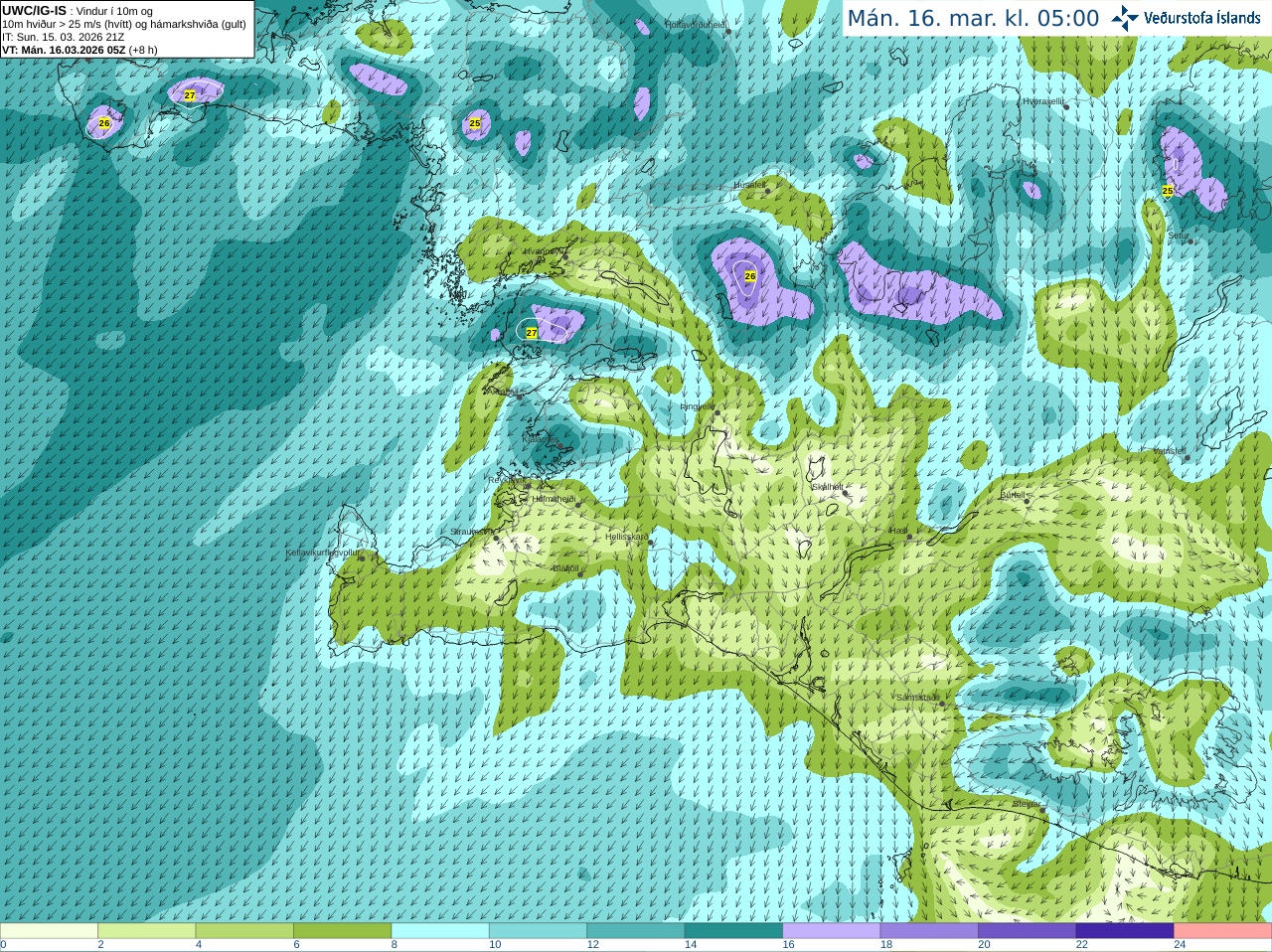The image size is (1272, 952).
Task: Click the legend value label 10
Action: [x=495, y=945]
